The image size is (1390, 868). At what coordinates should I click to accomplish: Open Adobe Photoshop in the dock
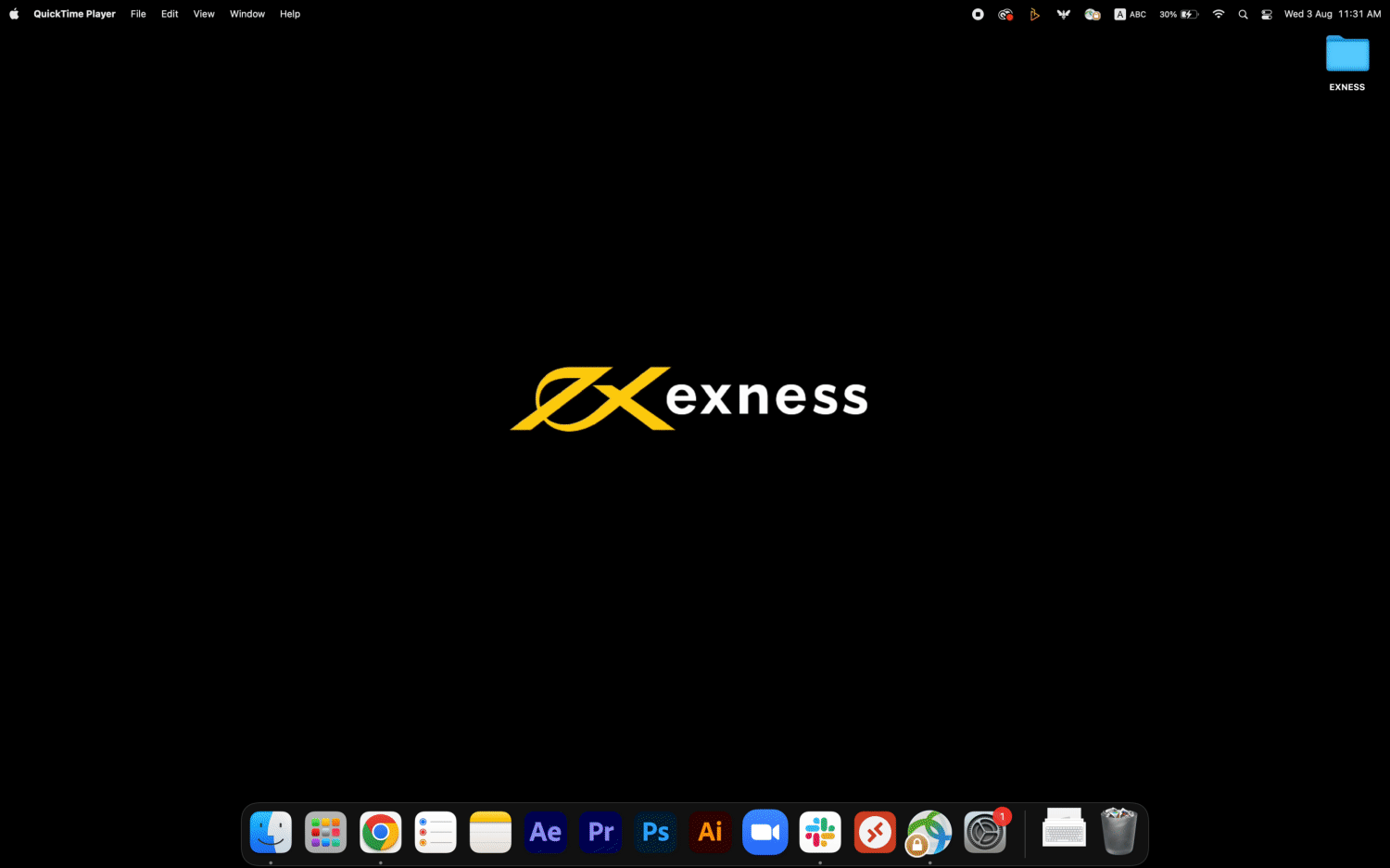[655, 832]
